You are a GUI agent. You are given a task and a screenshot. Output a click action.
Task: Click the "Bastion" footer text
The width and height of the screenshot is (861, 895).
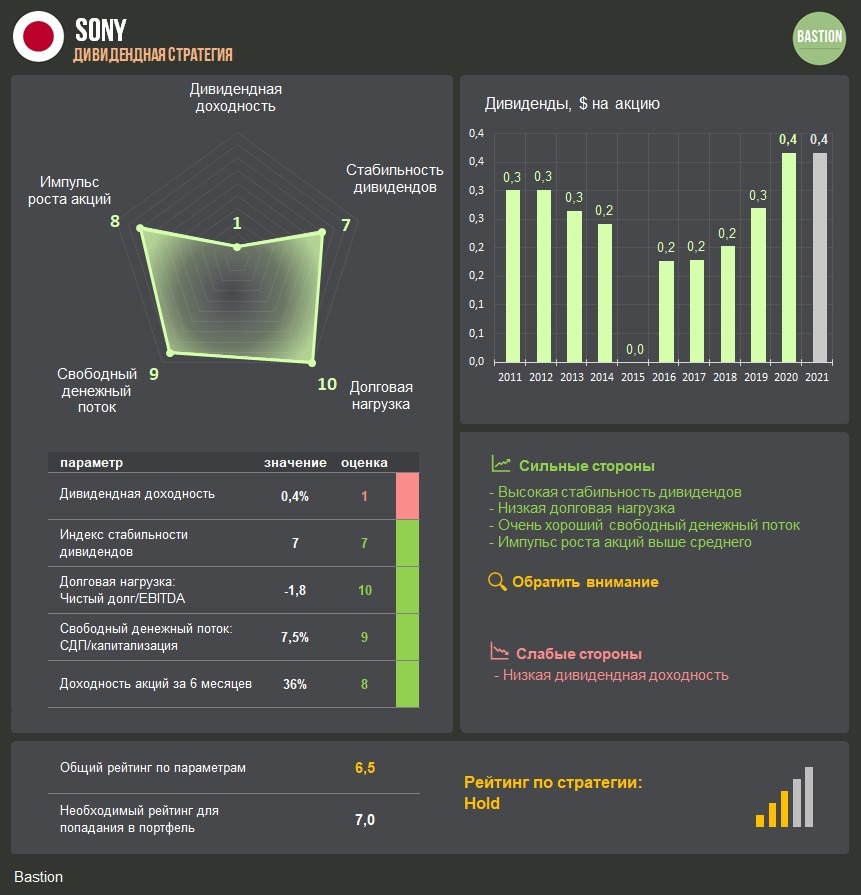pos(38,877)
